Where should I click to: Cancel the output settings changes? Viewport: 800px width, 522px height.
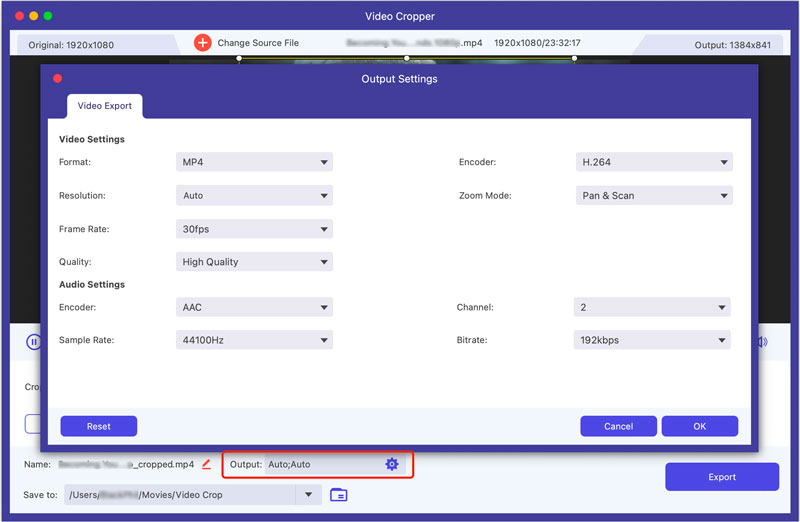618,426
